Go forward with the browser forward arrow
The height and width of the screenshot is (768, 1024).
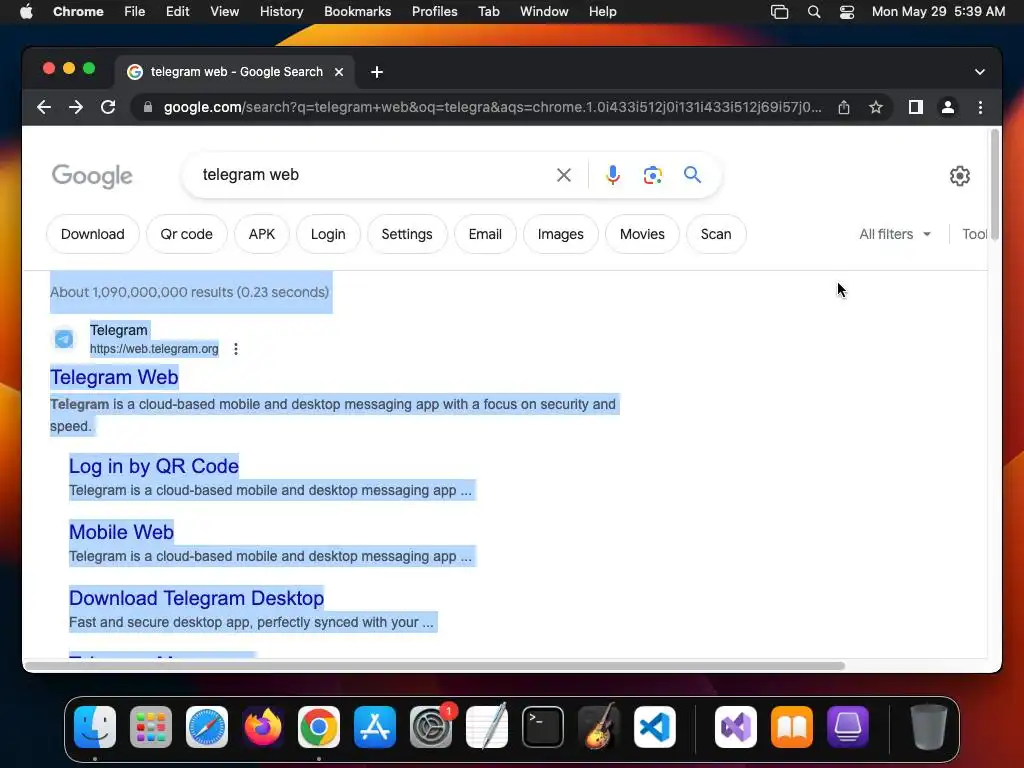coord(76,107)
